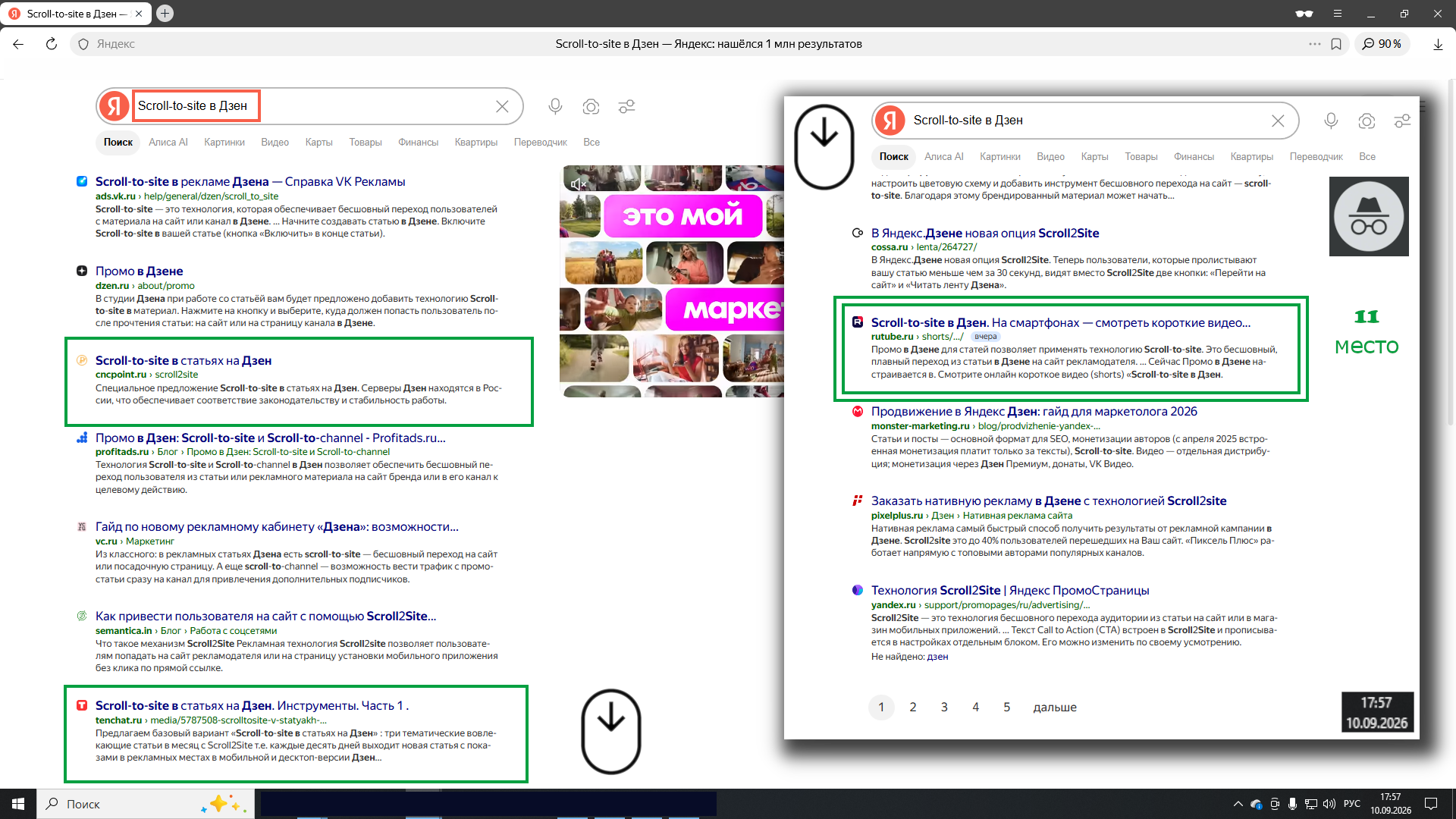Click microphone icon in right overlay search

coord(1331,121)
